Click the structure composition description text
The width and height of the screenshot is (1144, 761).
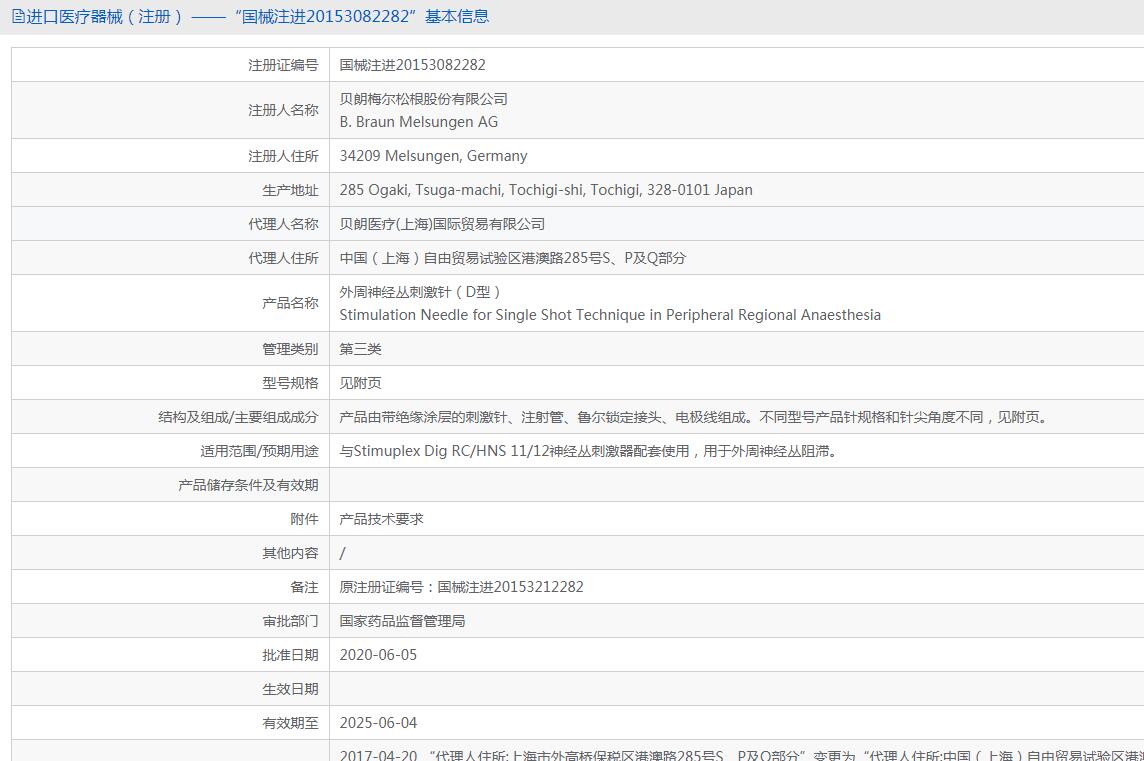click(693, 417)
